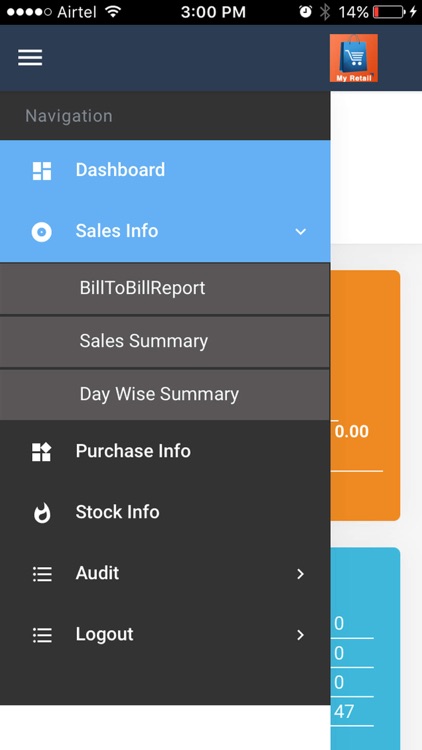Tap the battery indicator in status bar
The height and width of the screenshot is (750, 422).
click(389, 12)
